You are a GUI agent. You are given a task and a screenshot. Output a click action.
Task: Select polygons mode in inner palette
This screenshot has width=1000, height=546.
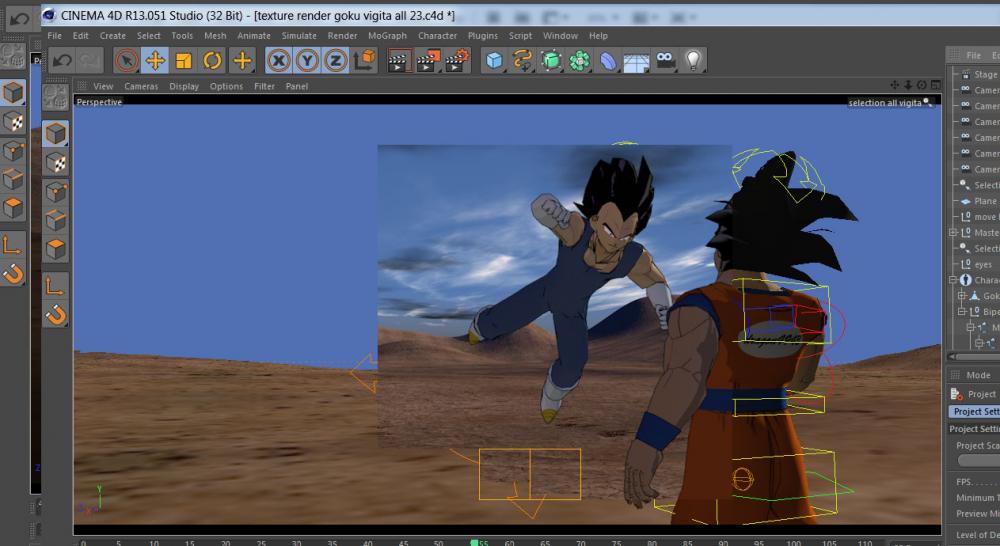[x=55, y=249]
